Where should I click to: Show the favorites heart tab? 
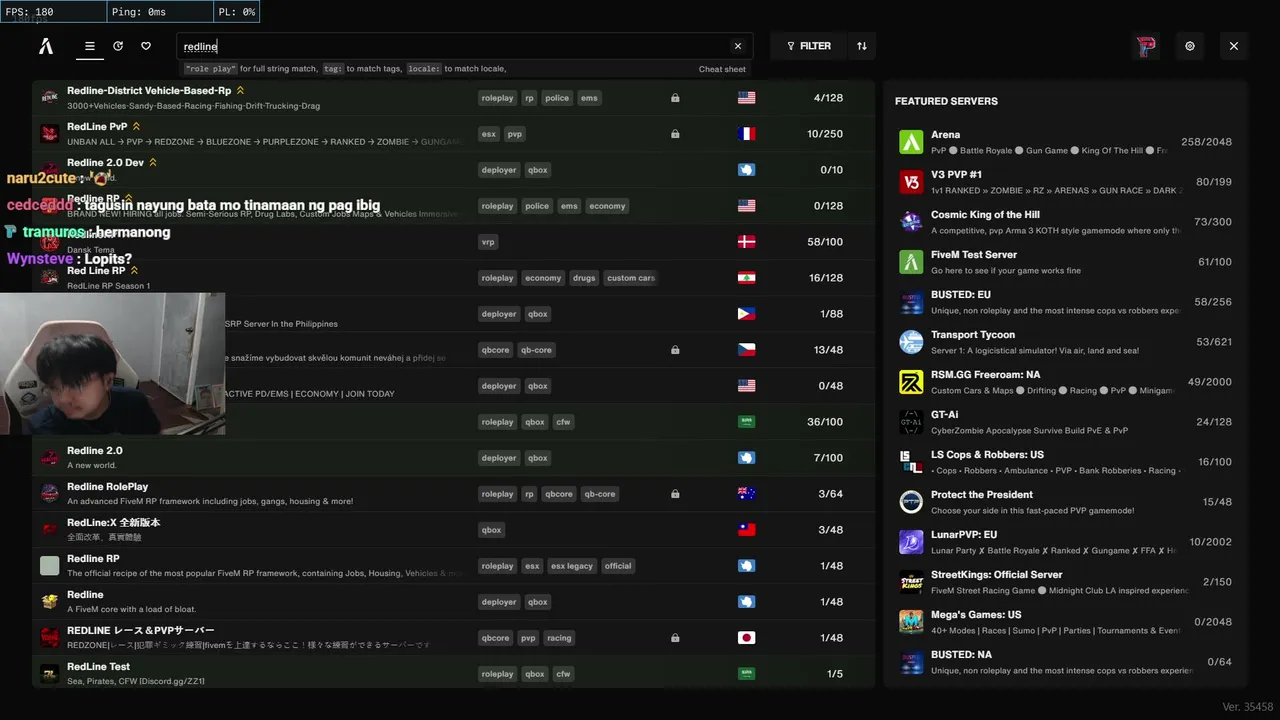point(146,46)
